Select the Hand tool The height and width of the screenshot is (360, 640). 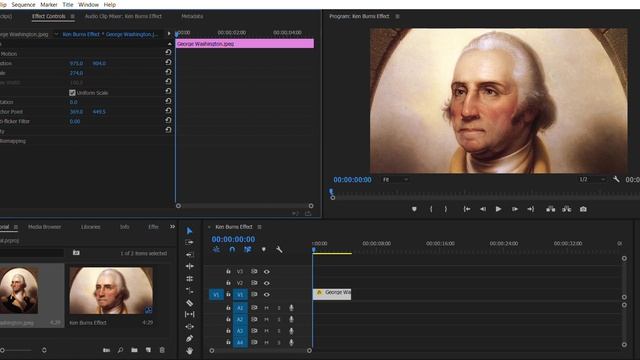pos(189,351)
